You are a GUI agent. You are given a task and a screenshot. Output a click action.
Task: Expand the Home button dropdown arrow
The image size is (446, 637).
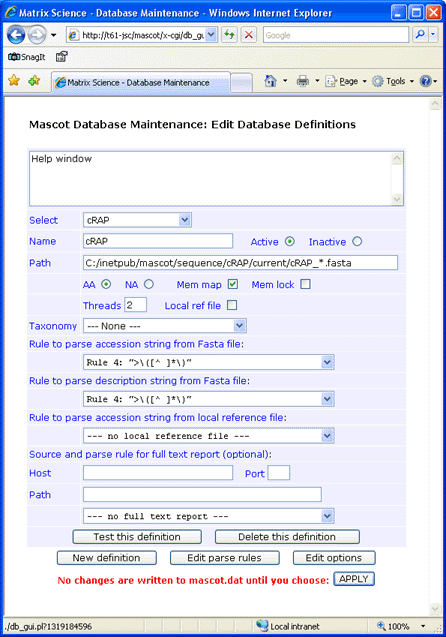click(285, 81)
